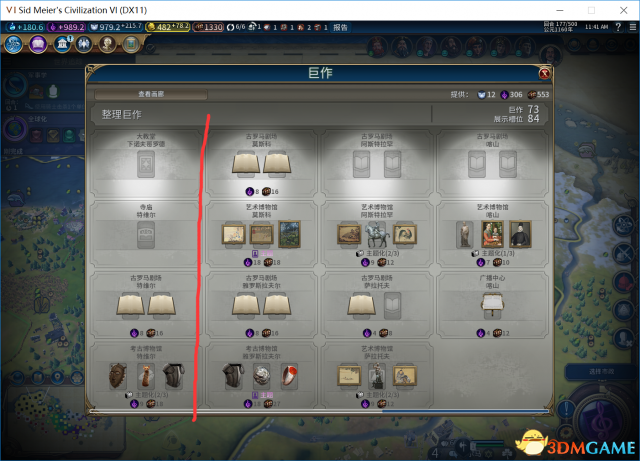
Task: Close the 巨作 great works panel
Action: pyautogui.click(x=544, y=73)
